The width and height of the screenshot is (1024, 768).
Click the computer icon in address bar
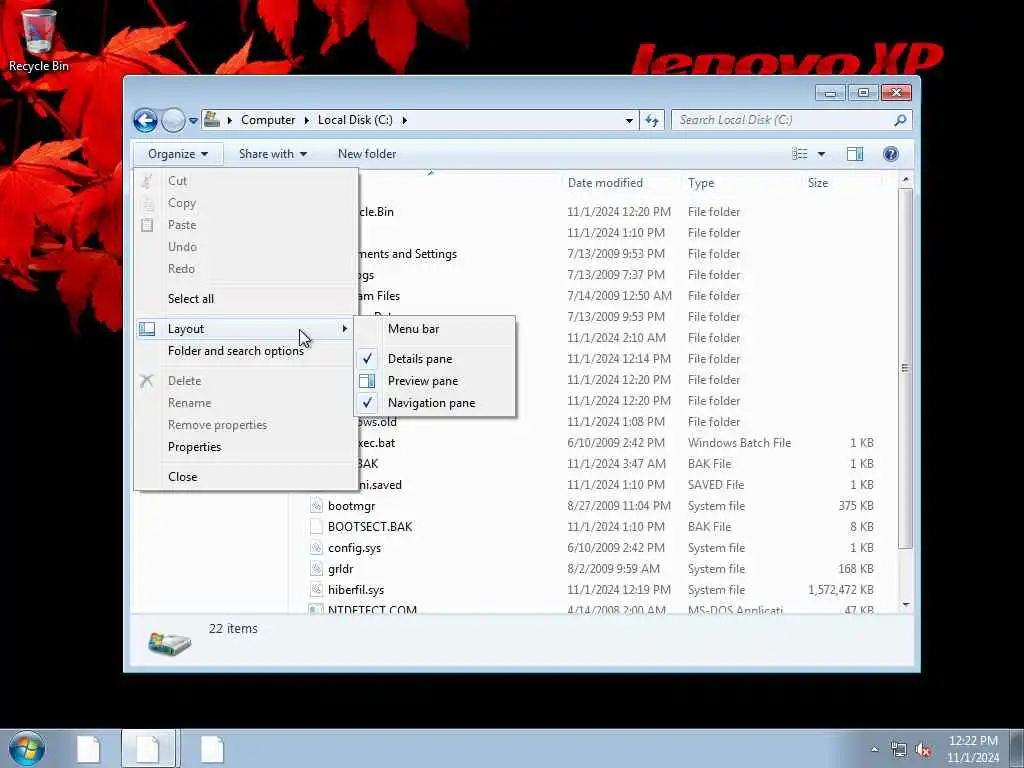point(212,120)
